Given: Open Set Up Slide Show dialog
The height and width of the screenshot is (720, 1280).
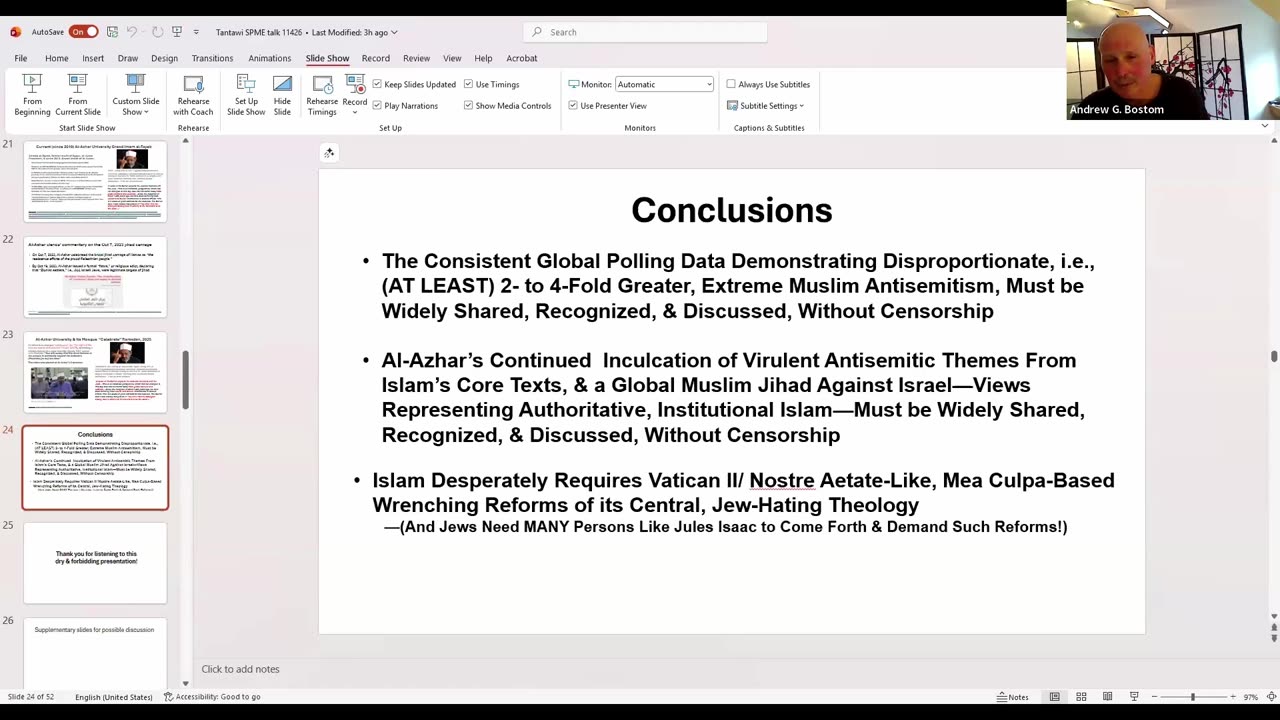Looking at the screenshot, I should pos(246,95).
